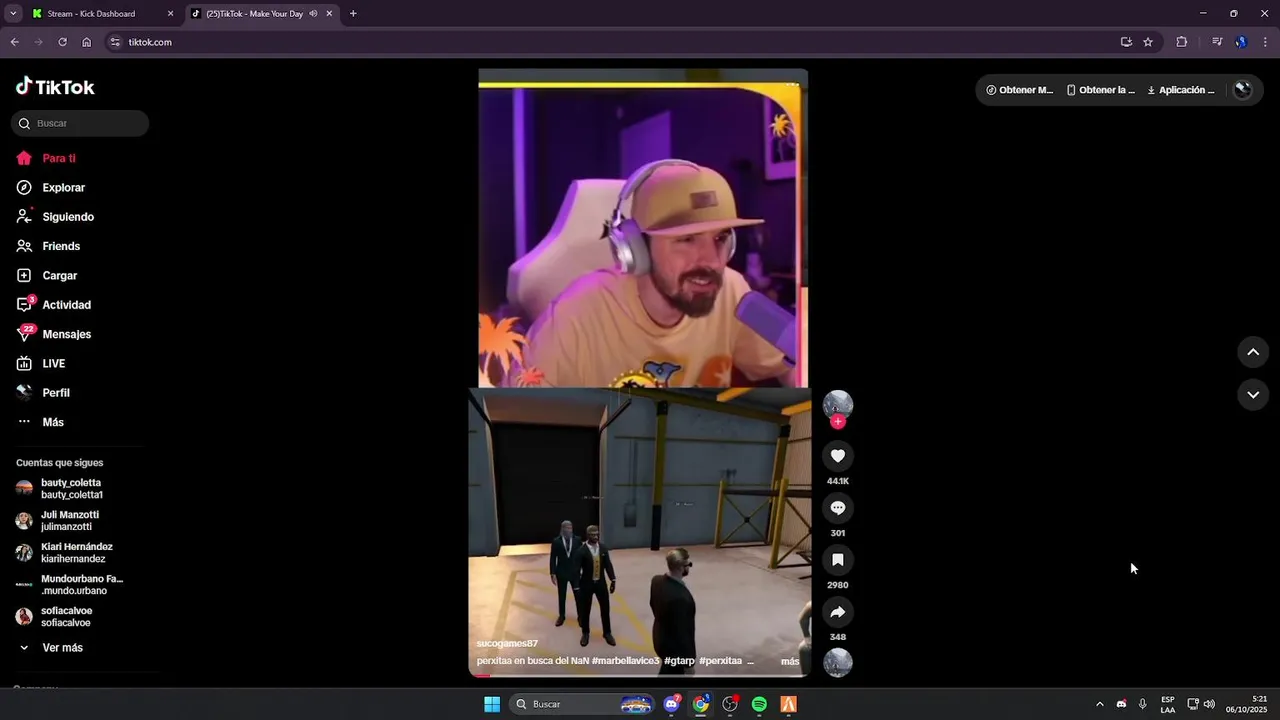Expand Ver más followed accounts

pos(50,648)
